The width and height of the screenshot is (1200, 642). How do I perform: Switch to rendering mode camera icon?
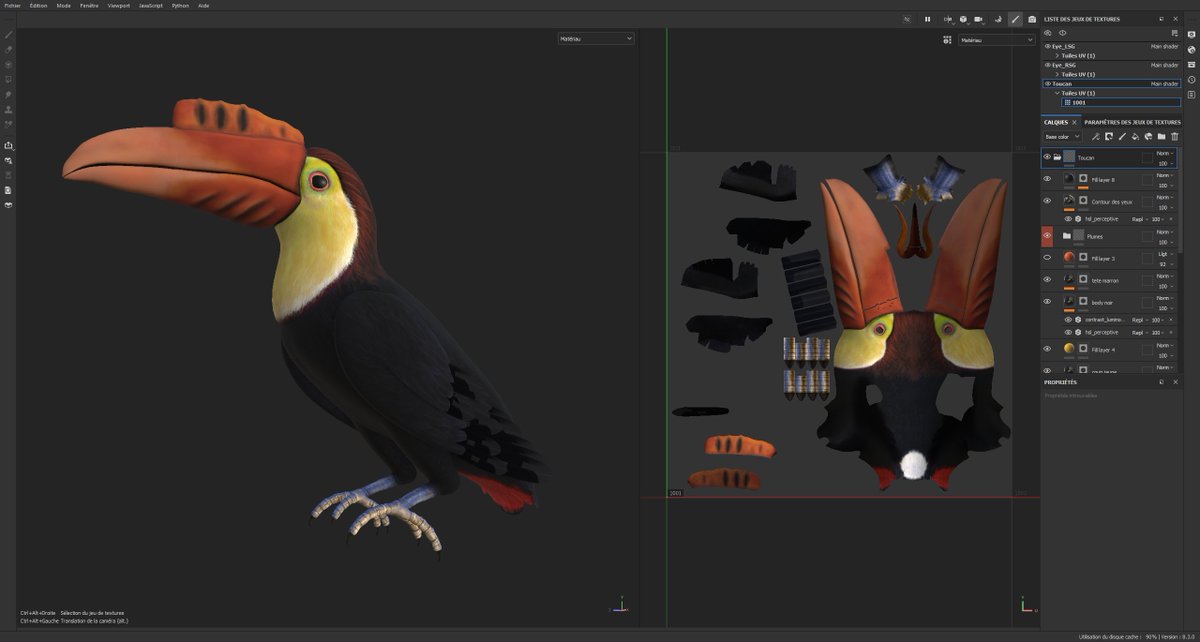coord(1032,19)
